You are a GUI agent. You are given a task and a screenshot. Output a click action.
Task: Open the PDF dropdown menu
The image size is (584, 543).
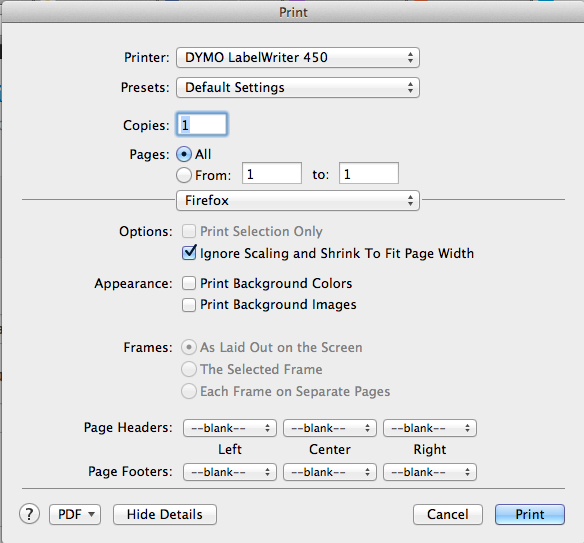(x=75, y=514)
